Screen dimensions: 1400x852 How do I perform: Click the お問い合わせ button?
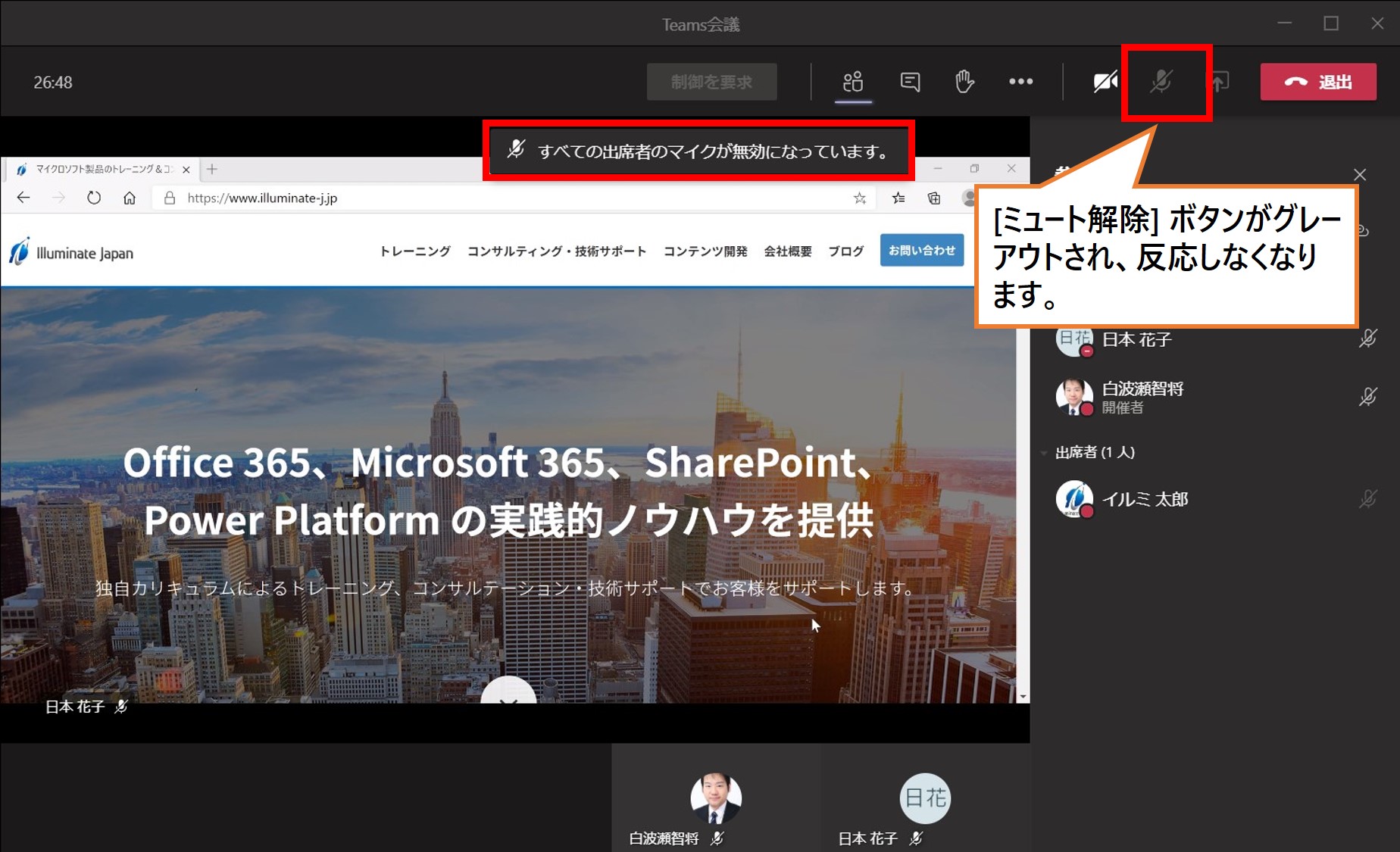[x=922, y=250]
